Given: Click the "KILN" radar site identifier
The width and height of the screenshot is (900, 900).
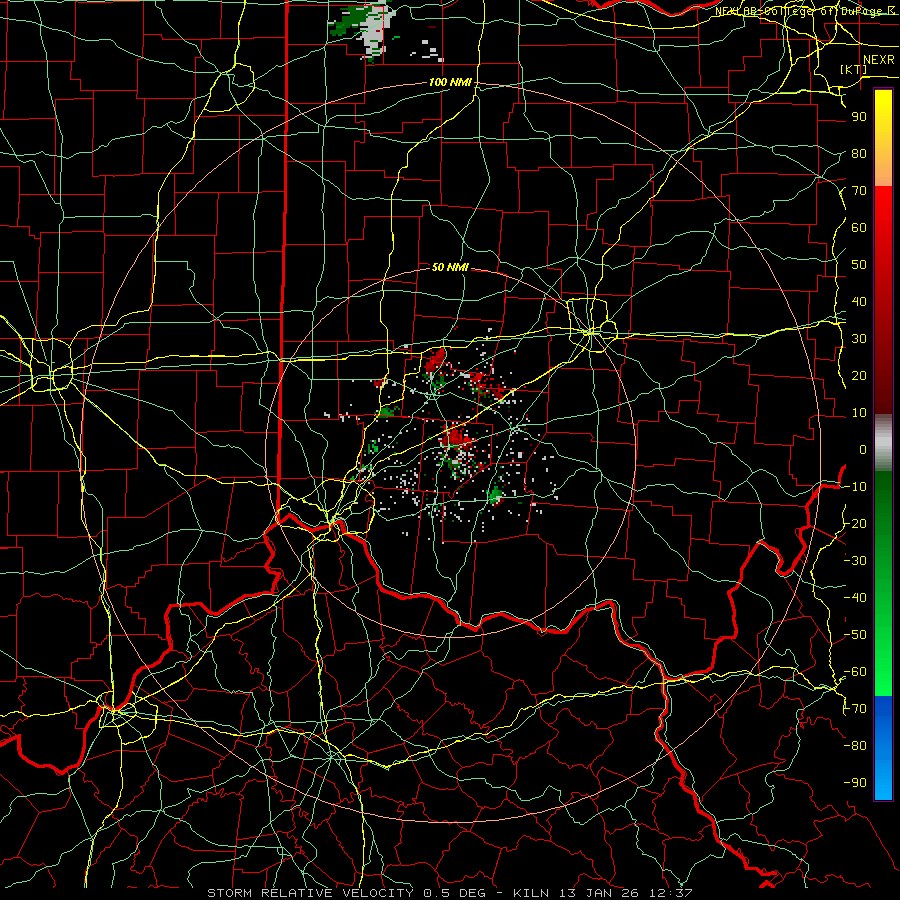Looking at the screenshot, I should pos(530,893).
